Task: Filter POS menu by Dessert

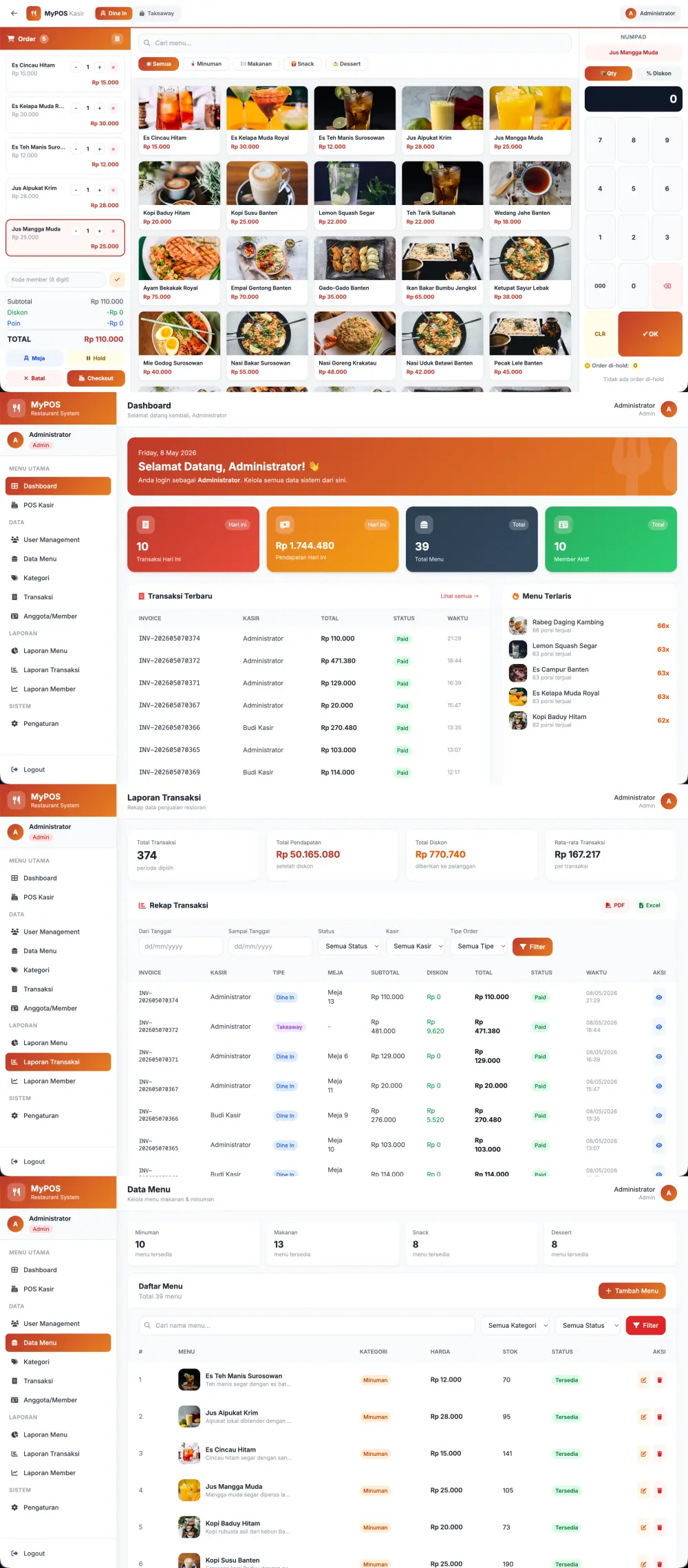Action: pyautogui.click(x=347, y=64)
